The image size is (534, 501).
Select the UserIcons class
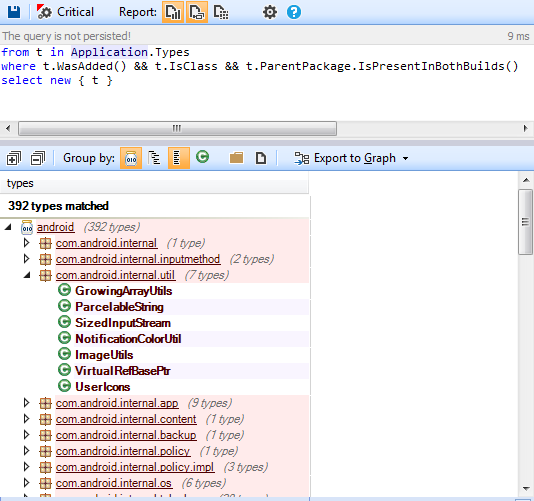[x=103, y=387]
